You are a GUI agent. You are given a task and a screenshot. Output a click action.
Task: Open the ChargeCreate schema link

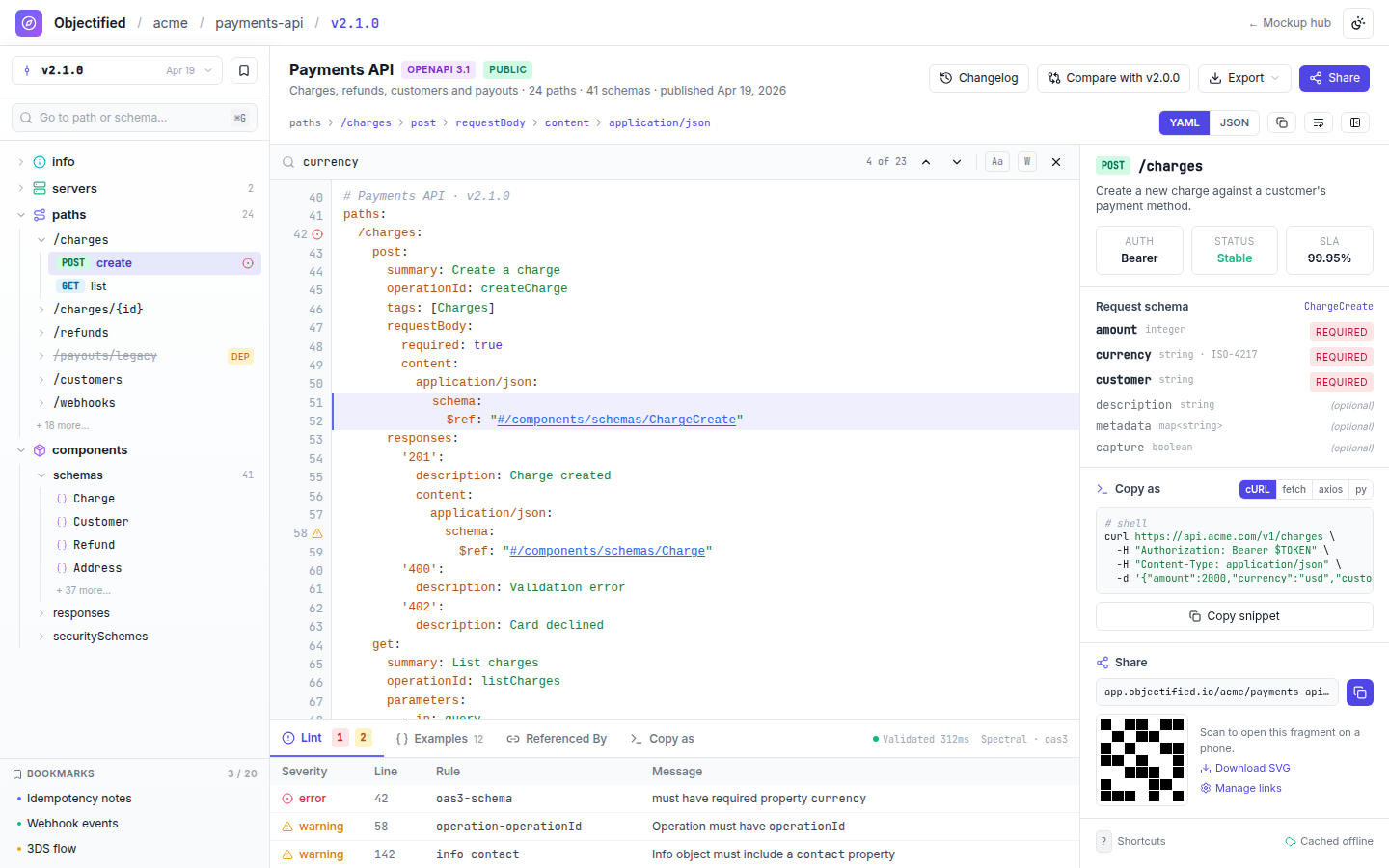[1339, 307]
